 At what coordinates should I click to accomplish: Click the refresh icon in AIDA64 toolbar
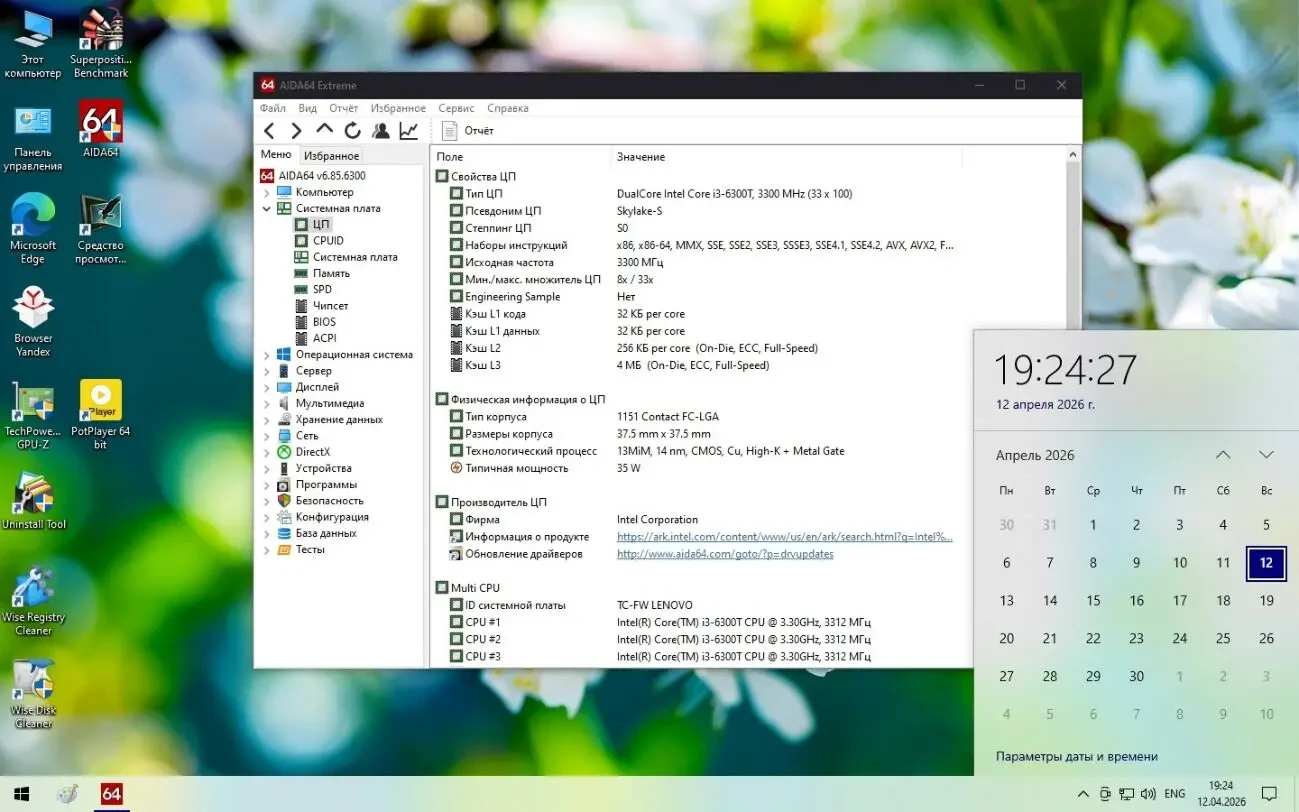[351, 130]
